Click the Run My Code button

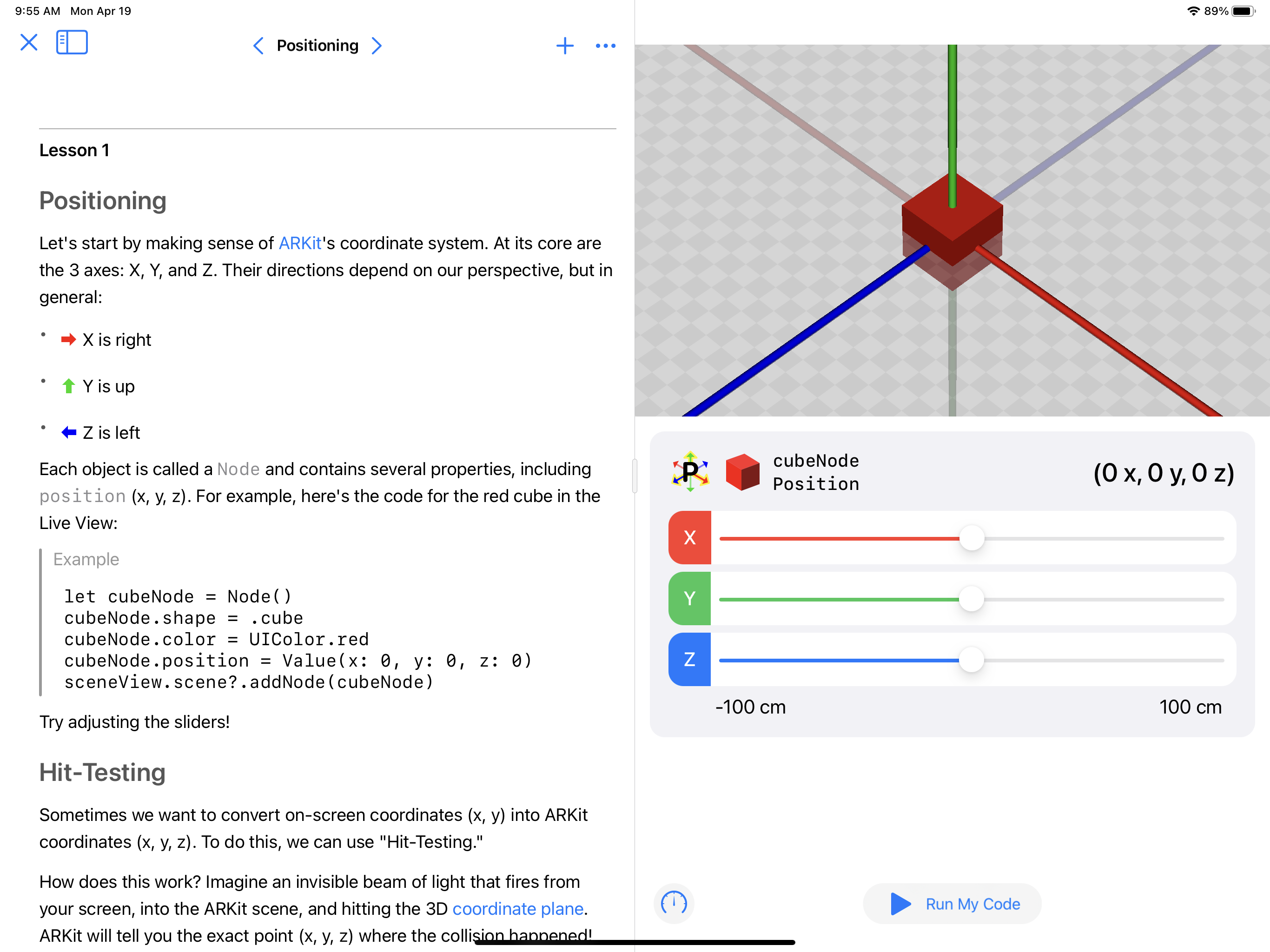point(952,904)
